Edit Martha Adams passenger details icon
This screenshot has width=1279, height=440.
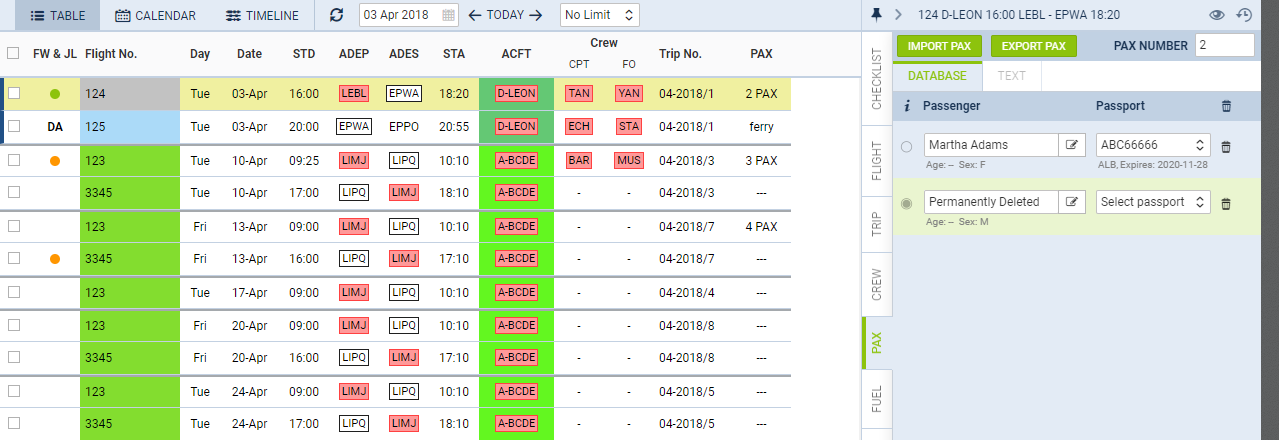click(x=1073, y=145)
